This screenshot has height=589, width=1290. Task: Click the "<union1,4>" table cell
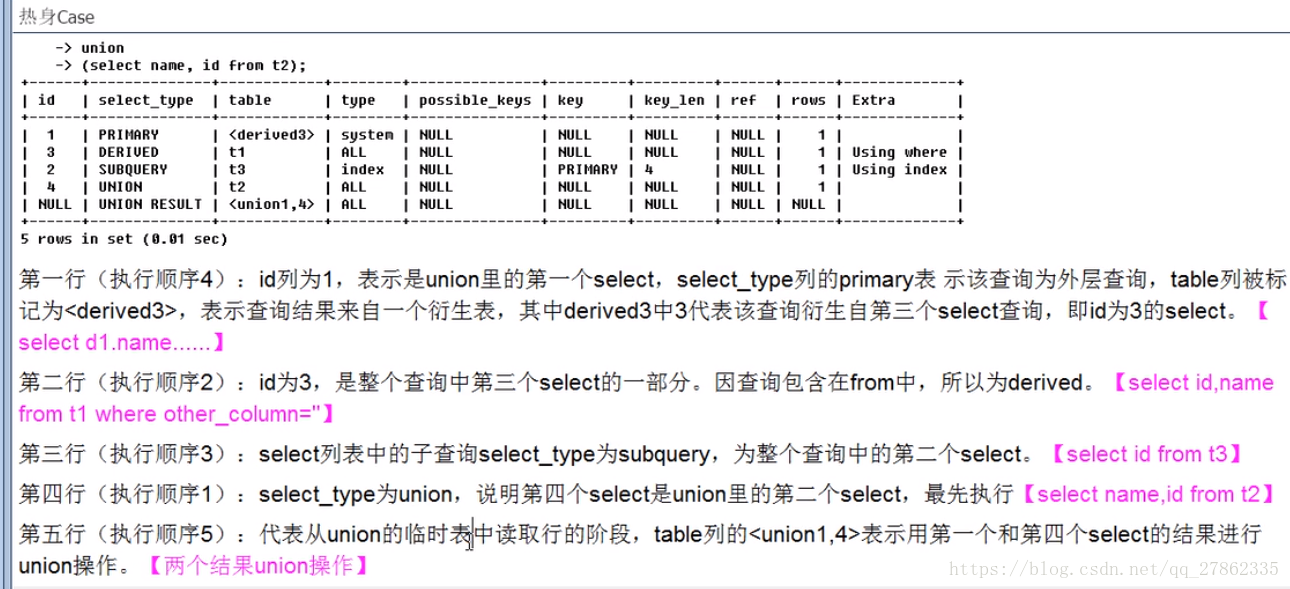pyautogui.click(x=271, y=204)
